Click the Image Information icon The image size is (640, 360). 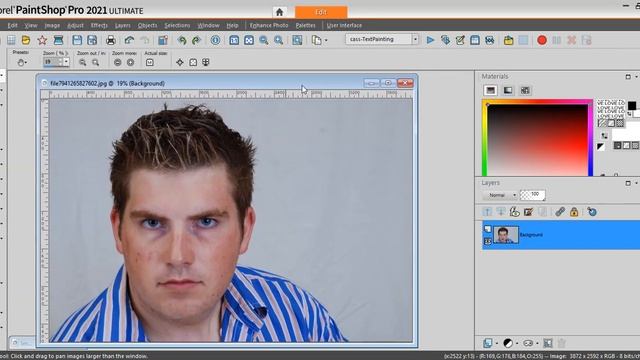click(216, 40)
